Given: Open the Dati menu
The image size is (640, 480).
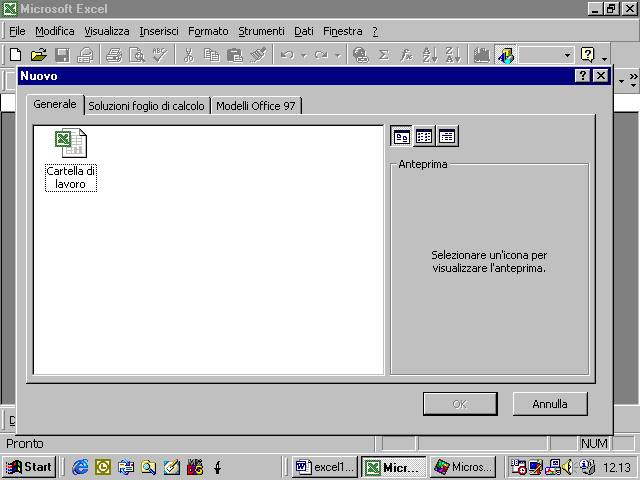Looking at the screenshot, I should point(304,31).
